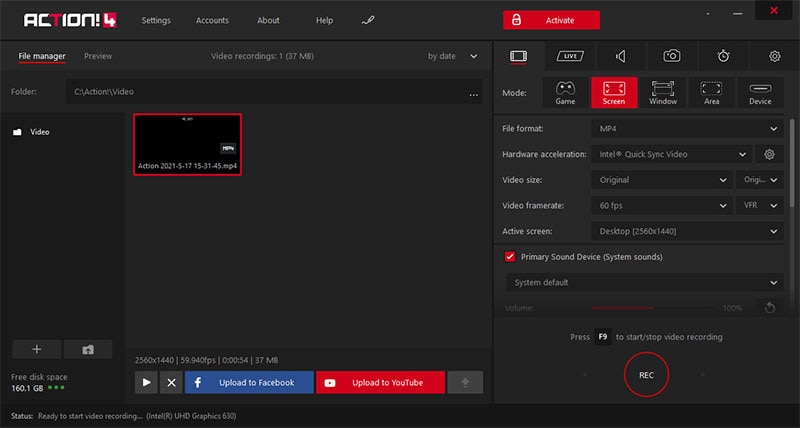The width and height of the screenshot is (800, 428).
Task: Open the benchmark stopwatch tab
Action: coord(723,56)
